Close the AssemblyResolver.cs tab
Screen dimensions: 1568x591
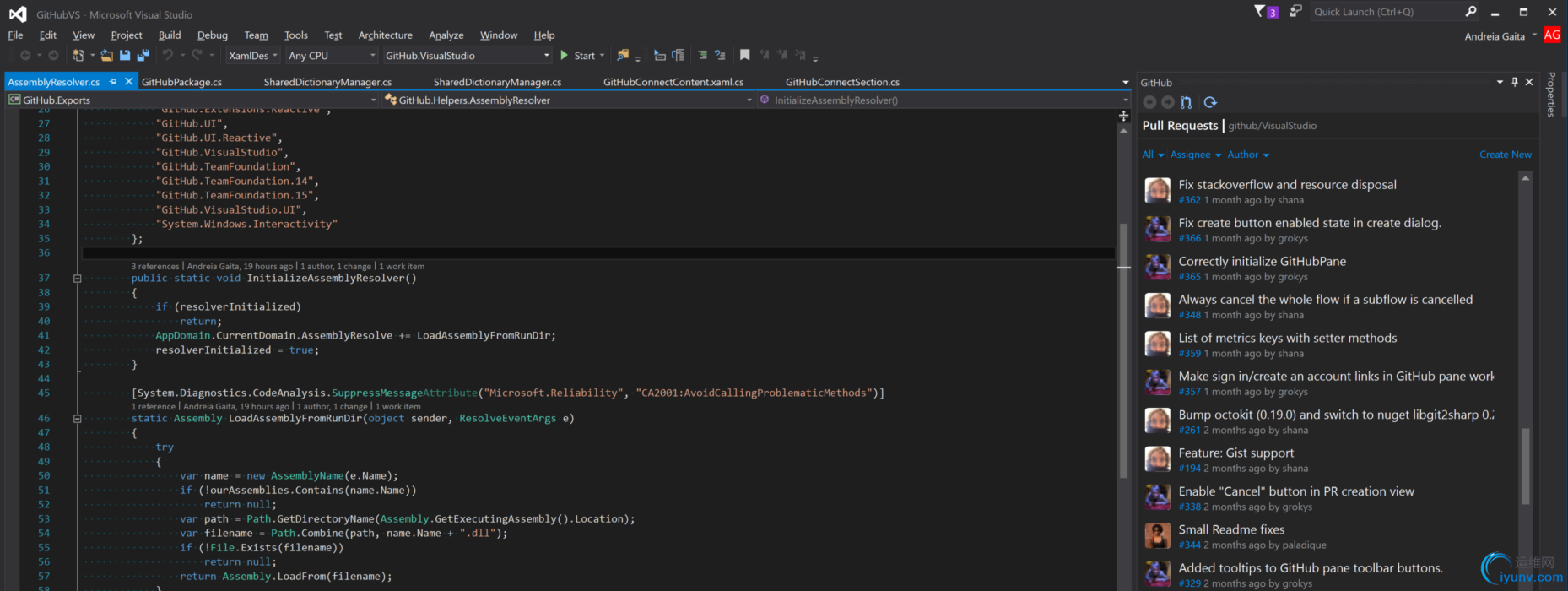coord(129,81)
